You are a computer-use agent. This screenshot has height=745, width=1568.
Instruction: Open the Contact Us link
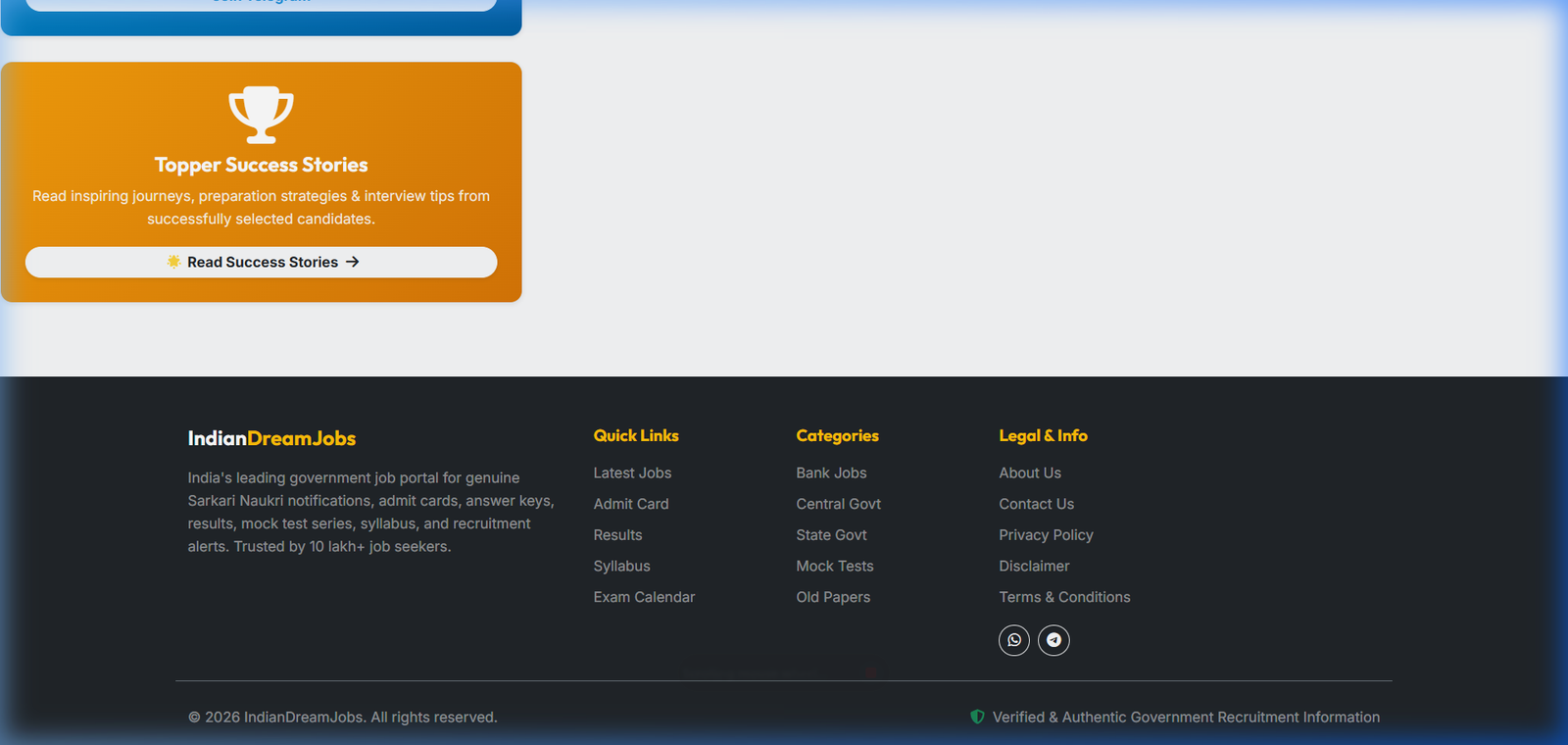click(x=1037, y=504)
